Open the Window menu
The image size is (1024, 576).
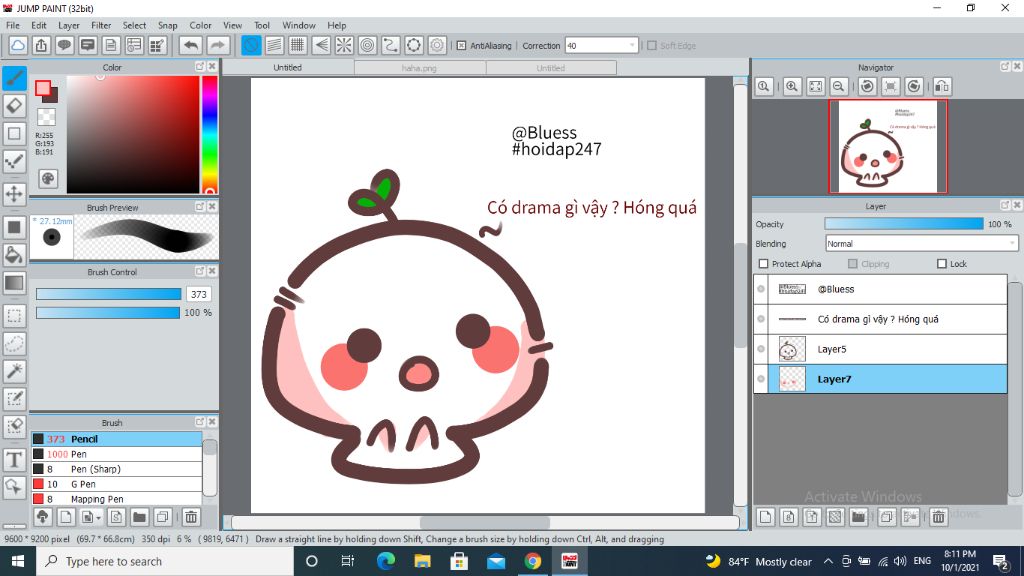point(298,25)
